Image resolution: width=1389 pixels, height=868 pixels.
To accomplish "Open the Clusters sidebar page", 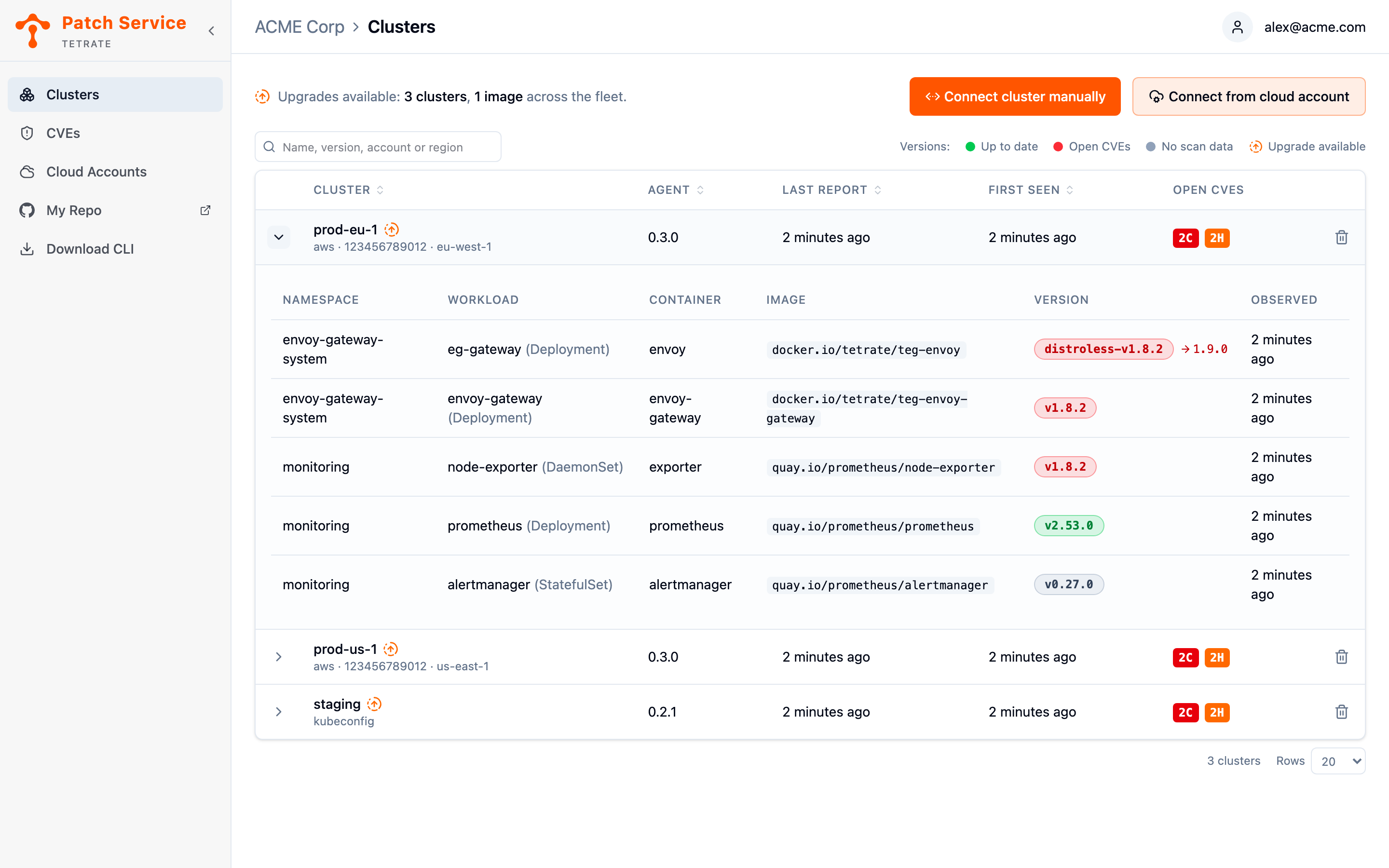I will [x=115, y=95].
